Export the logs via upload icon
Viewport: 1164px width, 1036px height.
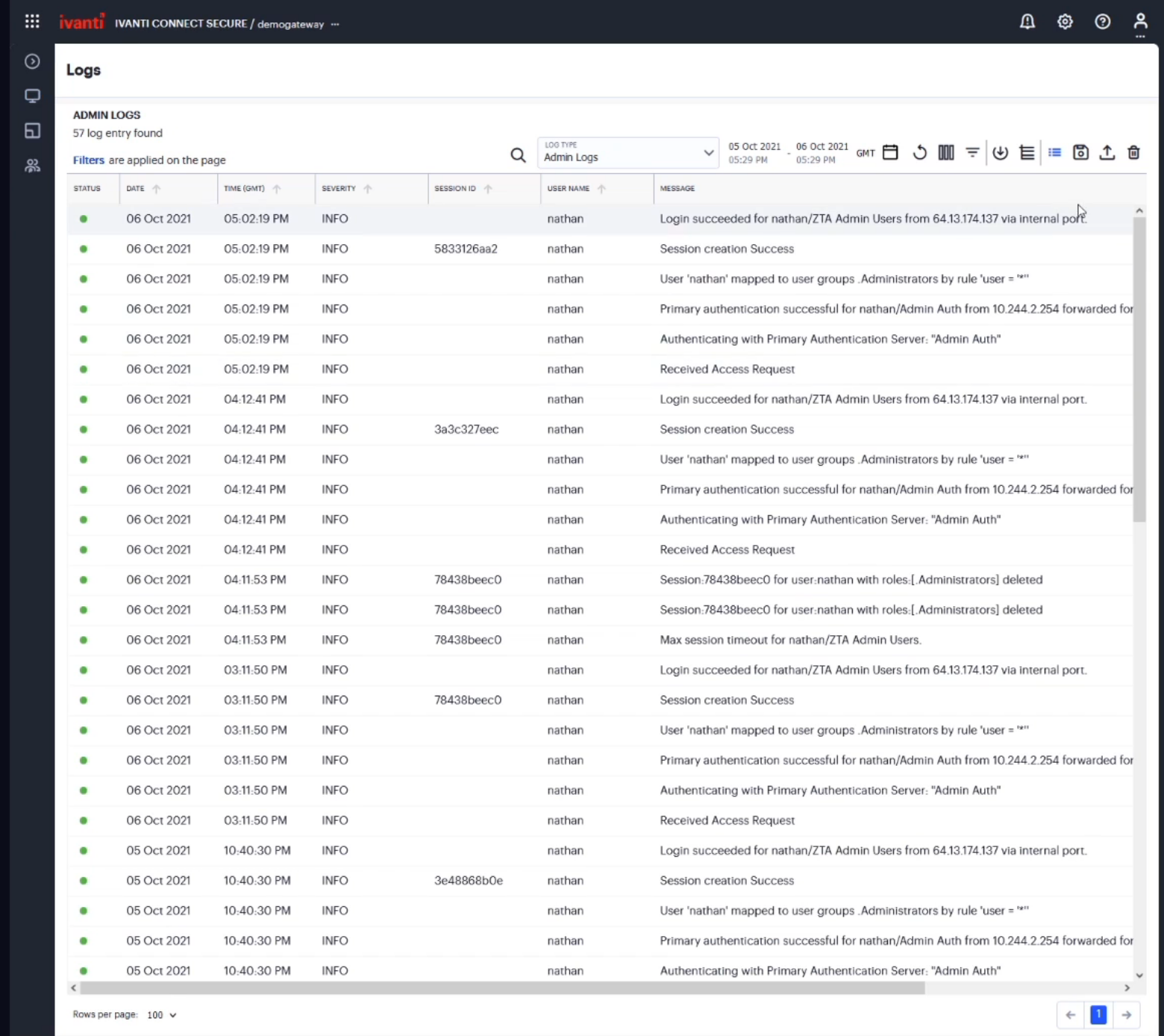coord(1107,152)
